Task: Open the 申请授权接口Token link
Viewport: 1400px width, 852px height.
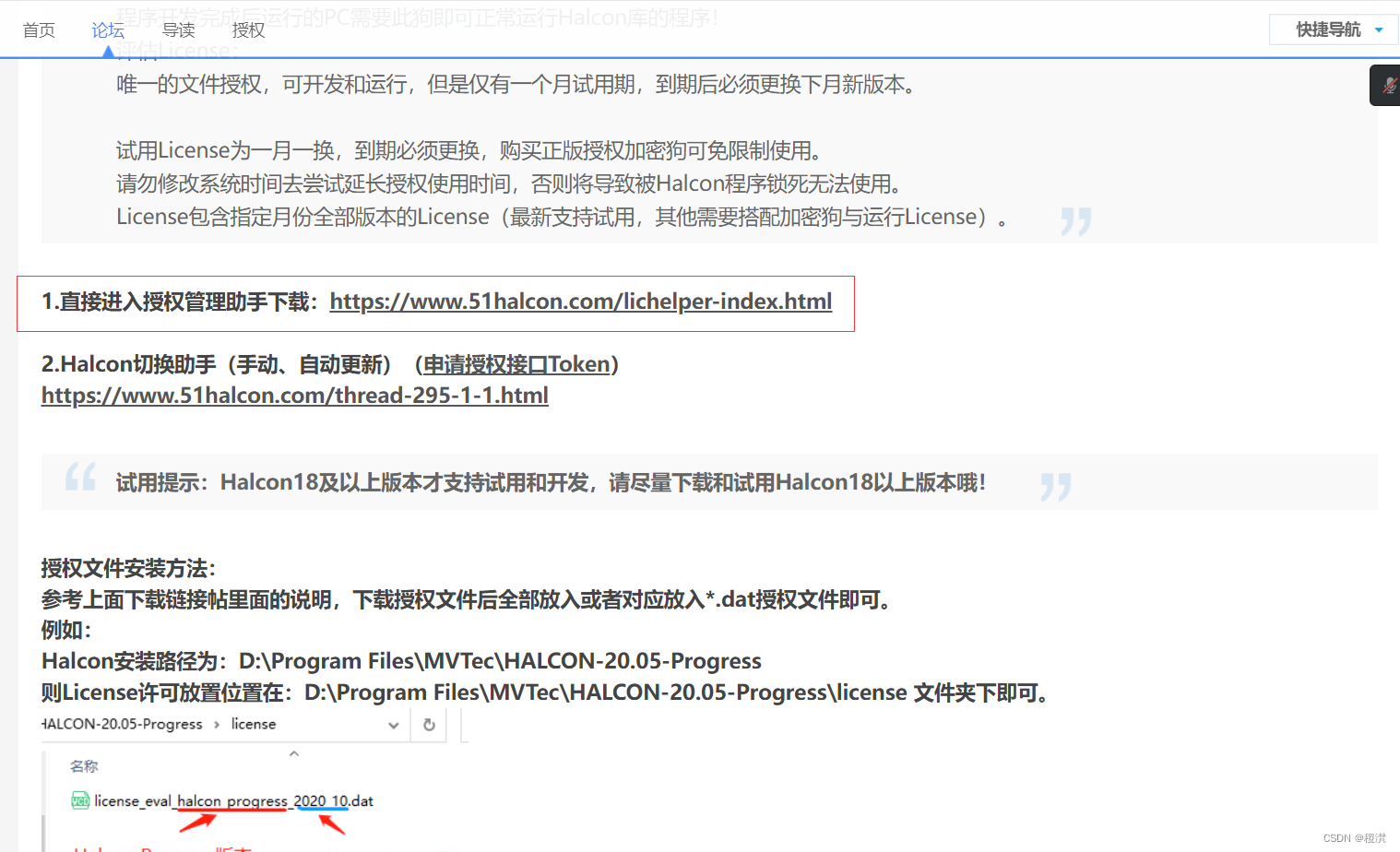Action: tap(516, 364)
